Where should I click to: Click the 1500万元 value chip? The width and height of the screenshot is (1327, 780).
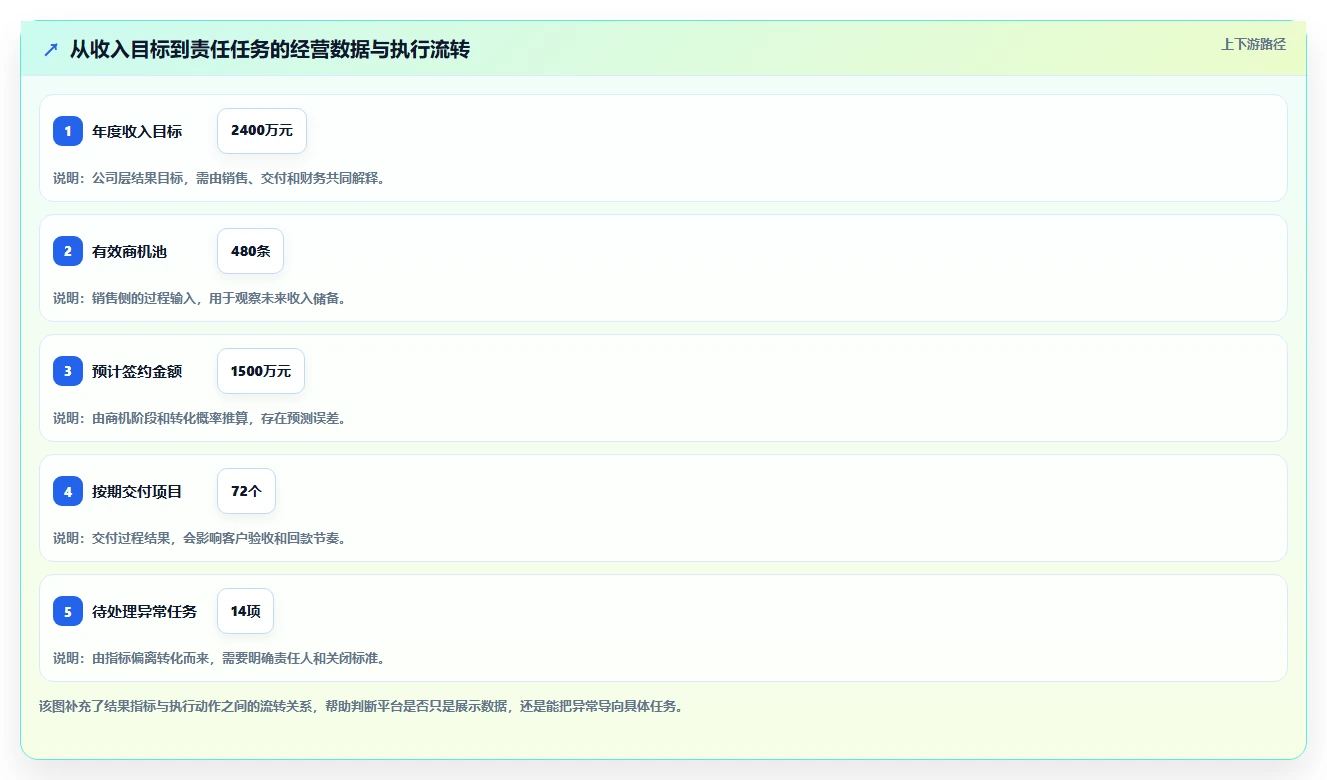(x=261, y=371)
